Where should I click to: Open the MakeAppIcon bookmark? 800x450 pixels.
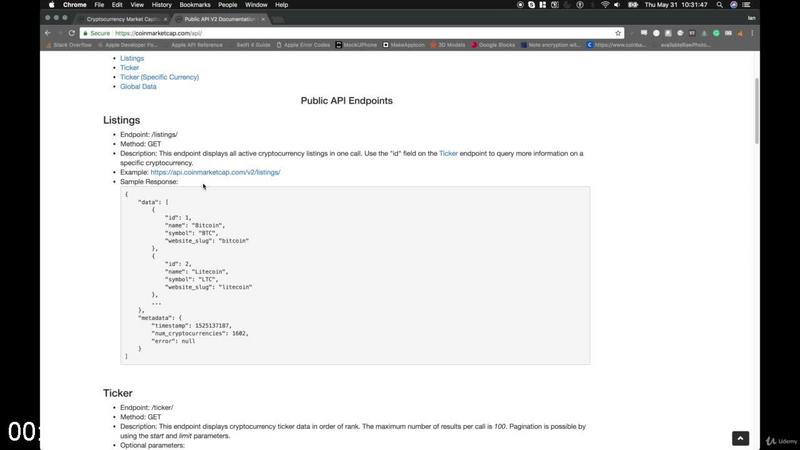404,45
